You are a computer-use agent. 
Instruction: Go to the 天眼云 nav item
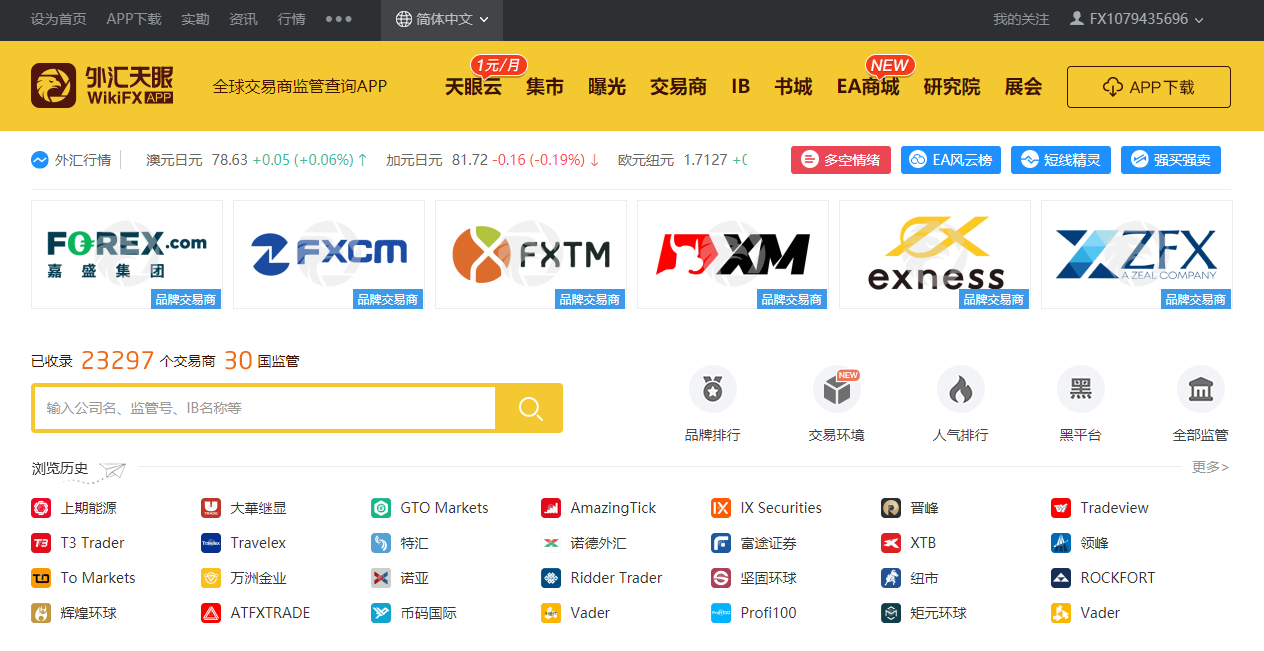pos(473,87)
